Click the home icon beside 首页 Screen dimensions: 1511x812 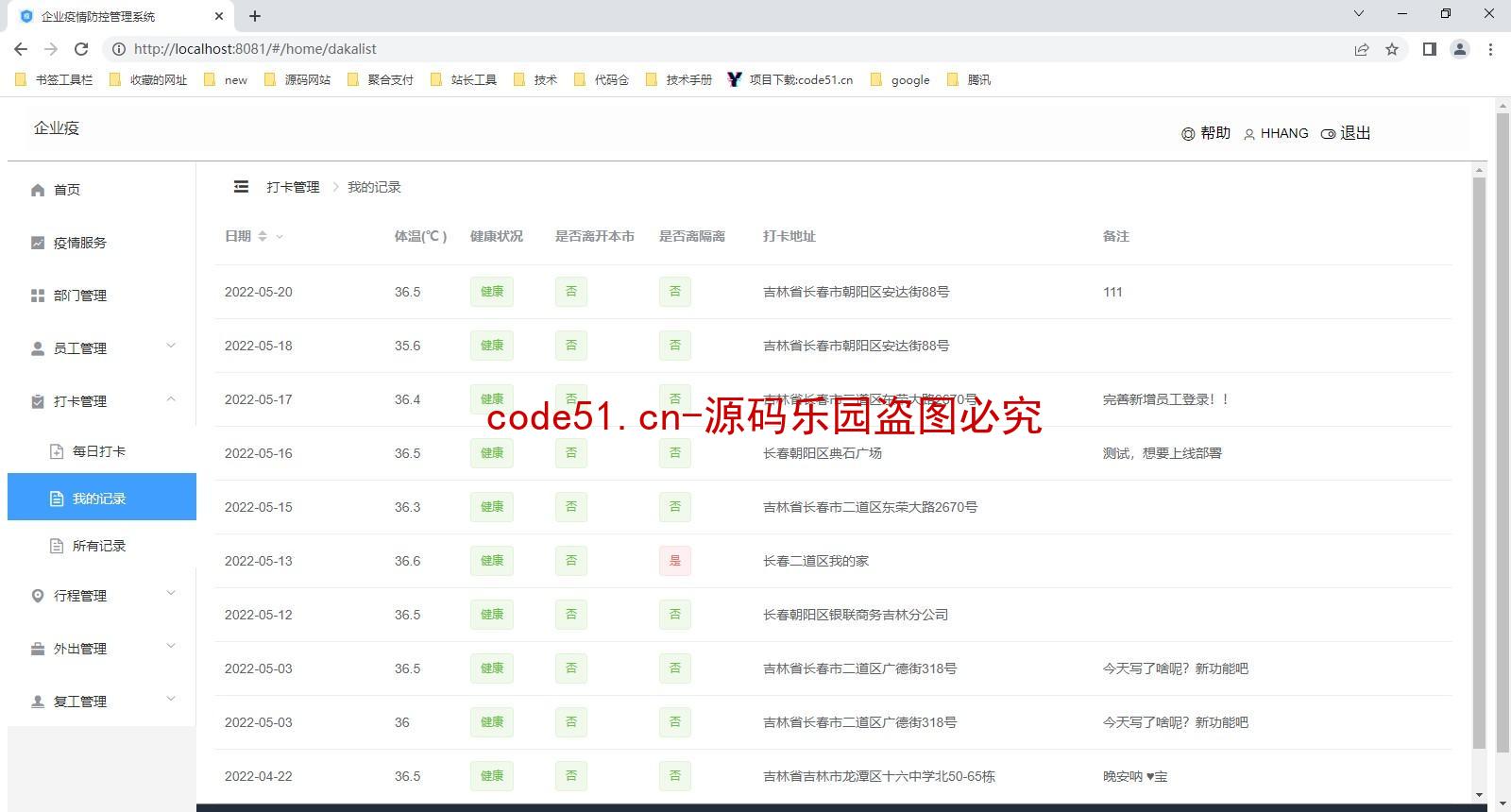tap(38, 190)
